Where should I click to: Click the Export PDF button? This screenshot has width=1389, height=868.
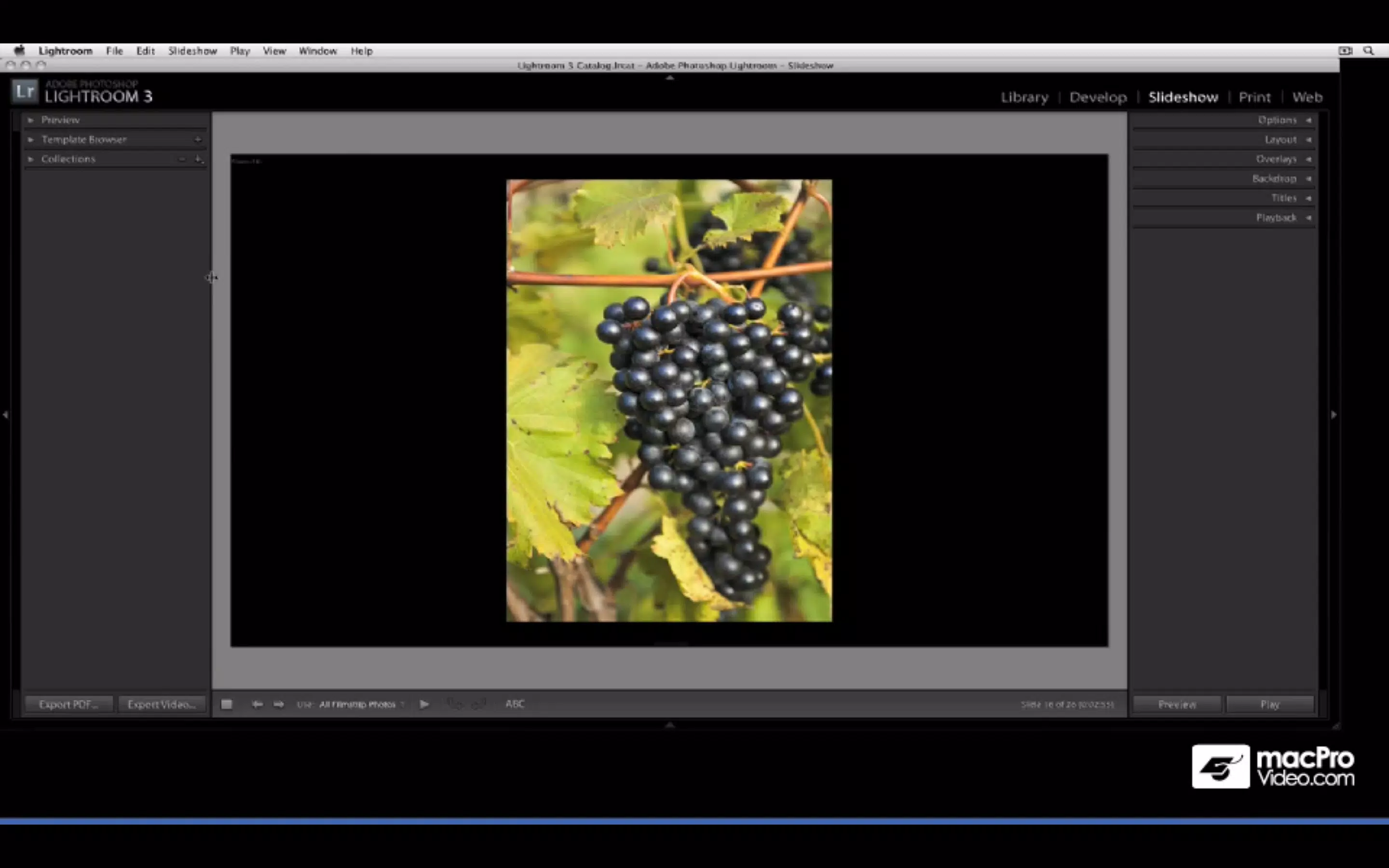(68, 705)
